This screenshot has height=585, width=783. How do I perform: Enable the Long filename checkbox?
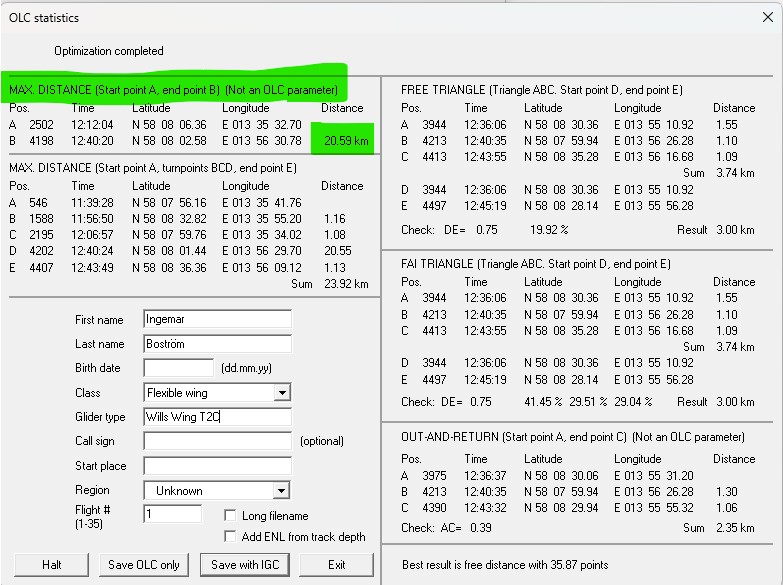coord(230,516)
